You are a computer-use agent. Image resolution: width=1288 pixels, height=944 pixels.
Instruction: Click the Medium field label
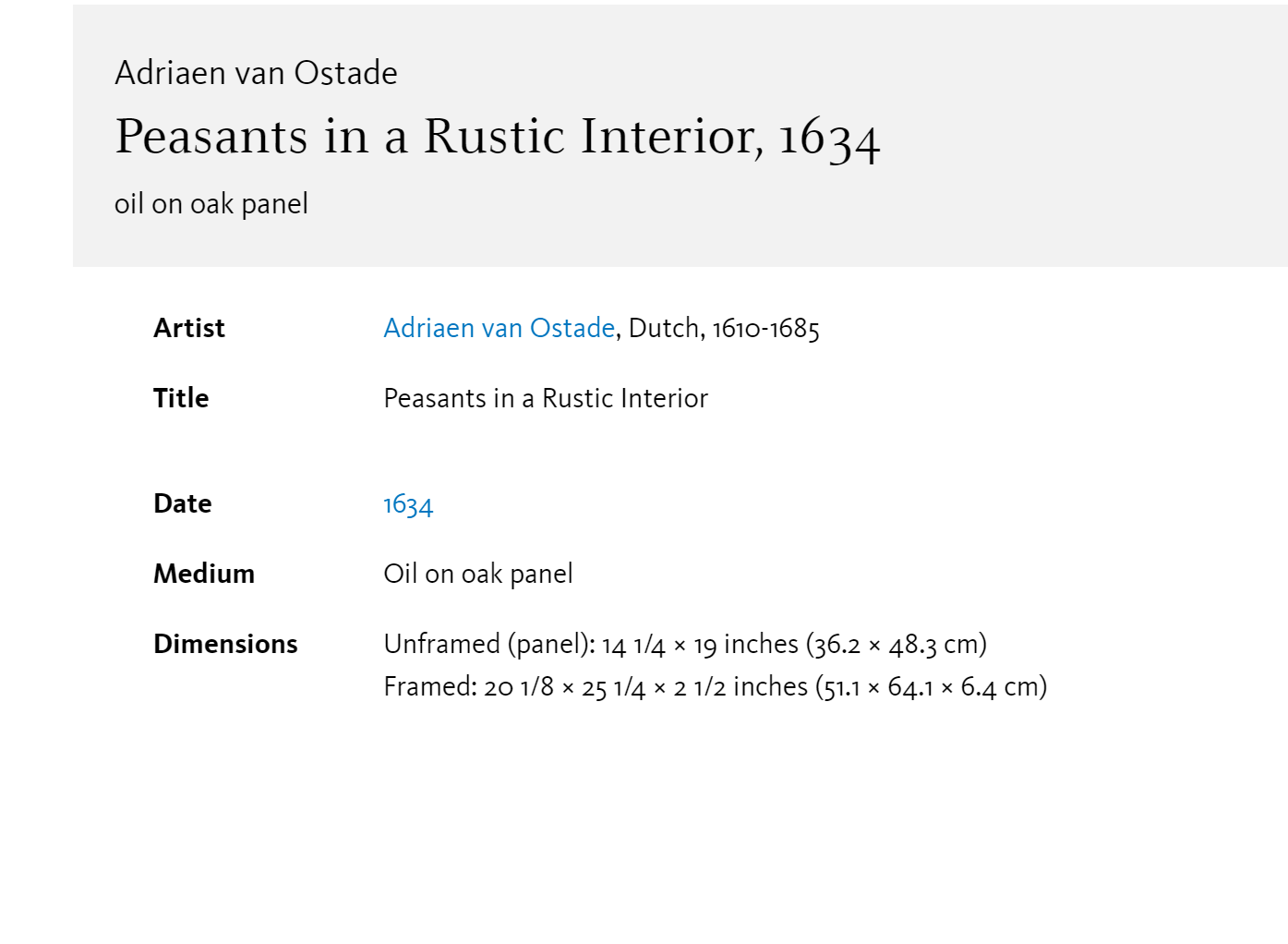pyautogui.click(x=204, y=574)
